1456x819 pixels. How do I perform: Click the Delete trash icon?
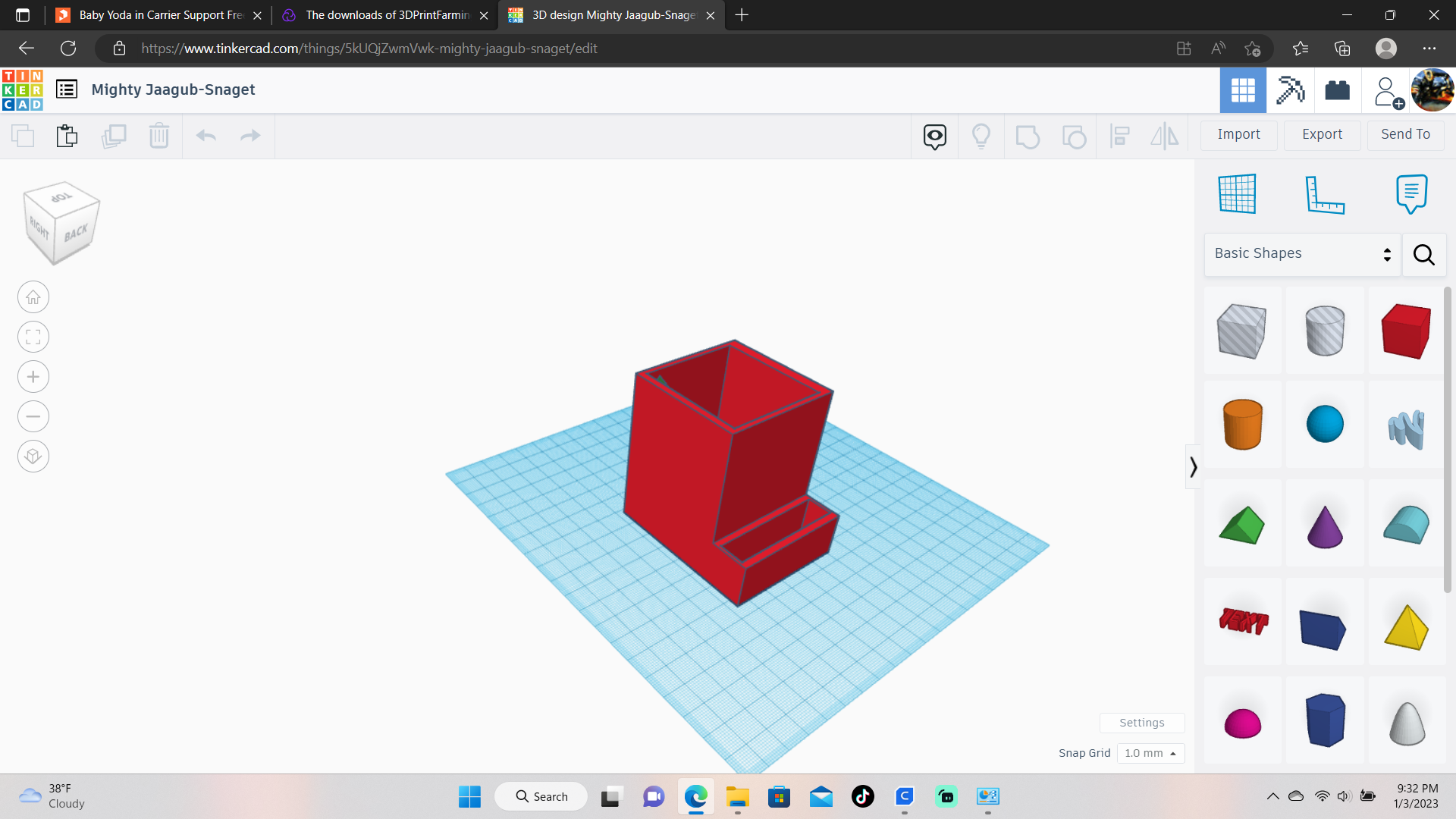(159, 136)
